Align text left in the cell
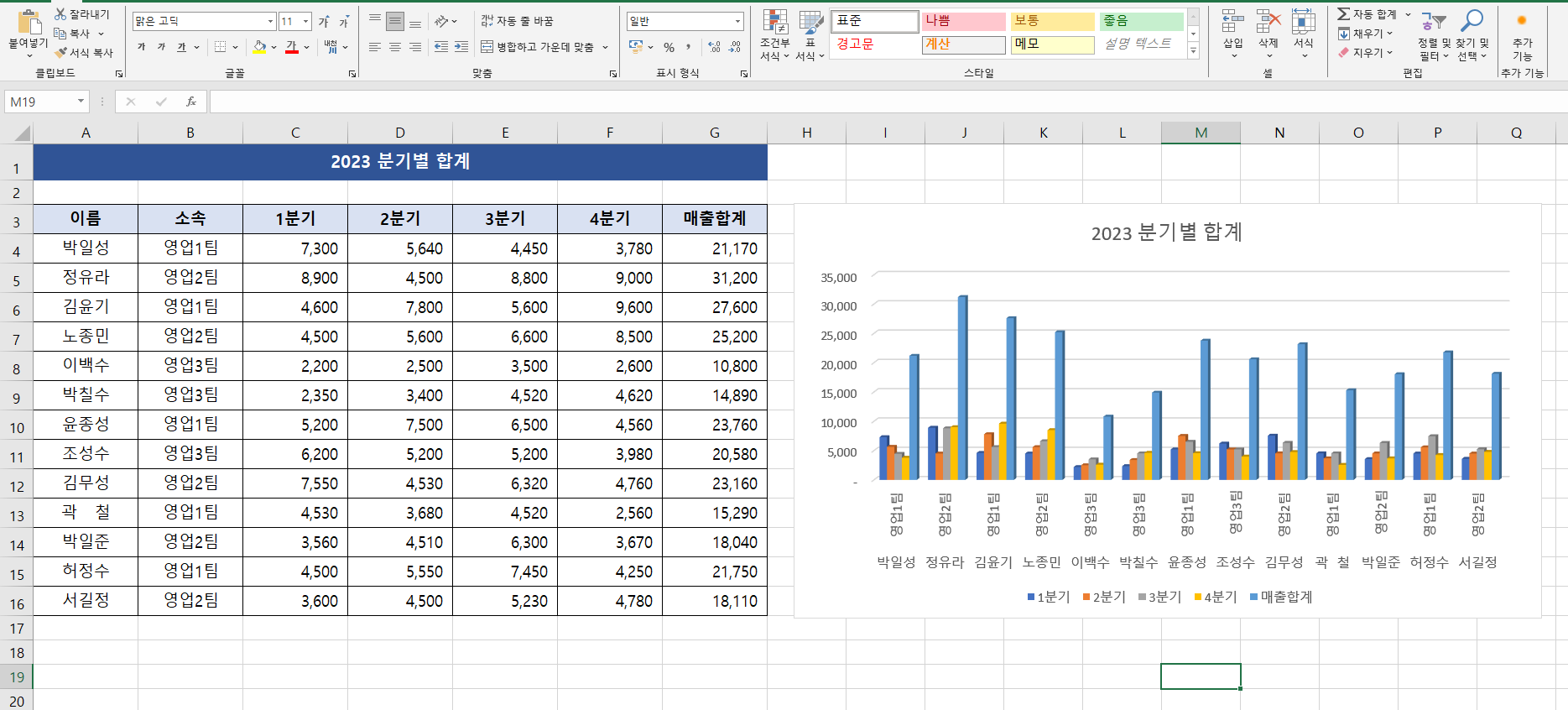The height and width of the screenshot is (710, 1568). tap(375, 47)
